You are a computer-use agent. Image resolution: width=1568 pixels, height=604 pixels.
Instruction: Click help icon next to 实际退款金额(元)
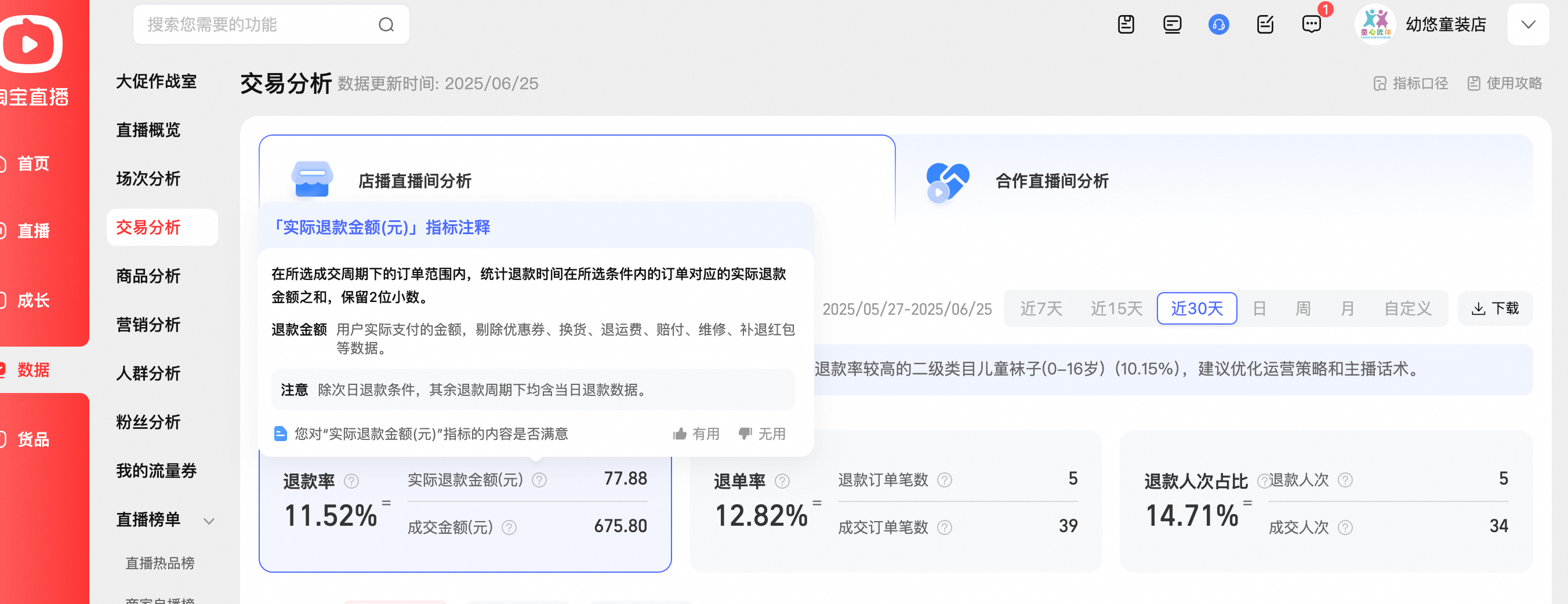[539, 480]
